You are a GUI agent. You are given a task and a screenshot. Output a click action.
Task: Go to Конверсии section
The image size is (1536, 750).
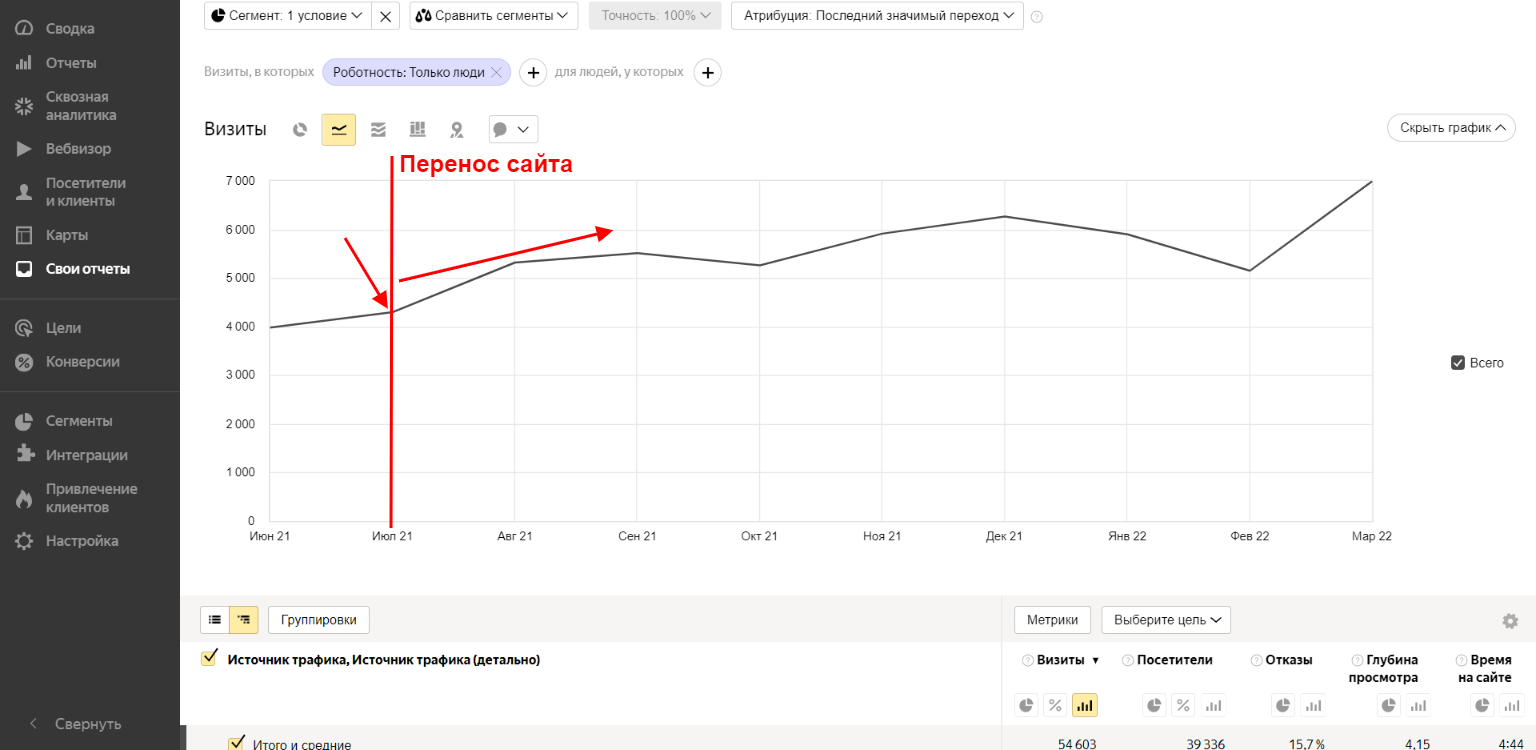pos(83,362)
